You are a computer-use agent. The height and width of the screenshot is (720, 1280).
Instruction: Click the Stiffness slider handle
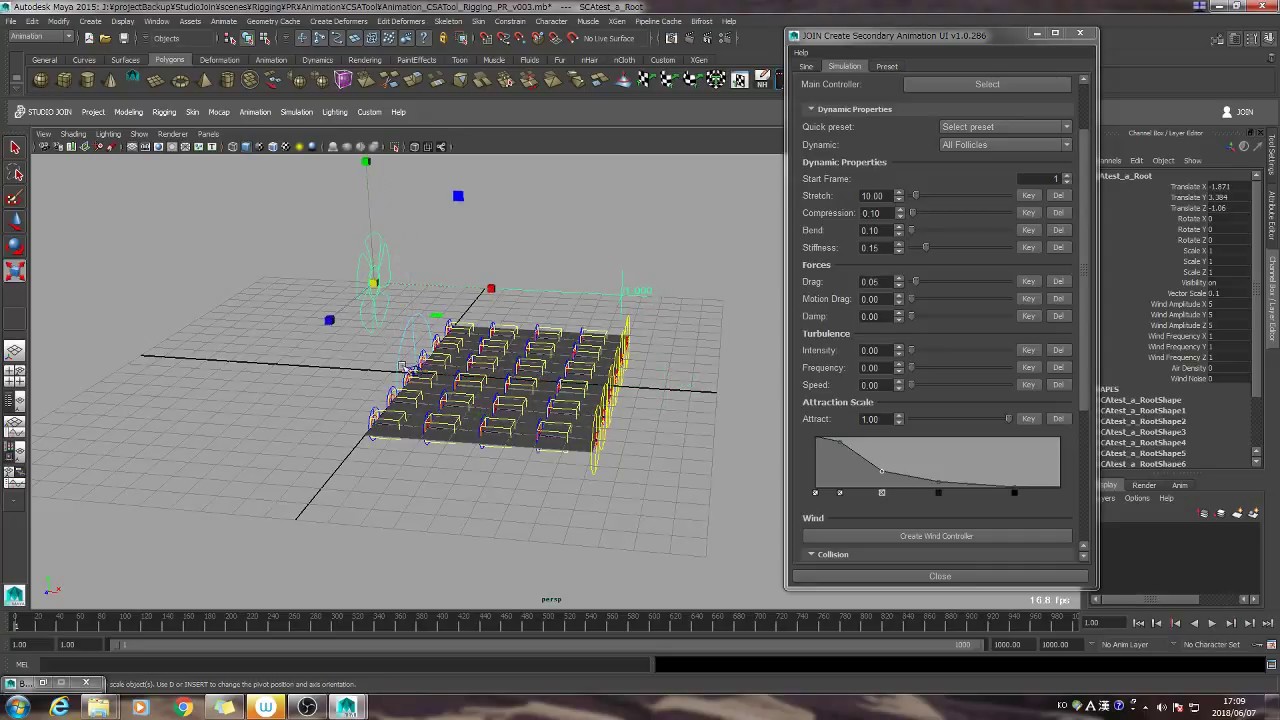[925, 247]
